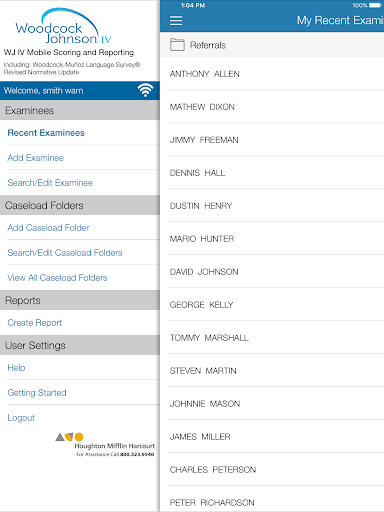384x512 pixels.
Task: Go to Search/Edit Examinee
Action: (x=50, y=183)
